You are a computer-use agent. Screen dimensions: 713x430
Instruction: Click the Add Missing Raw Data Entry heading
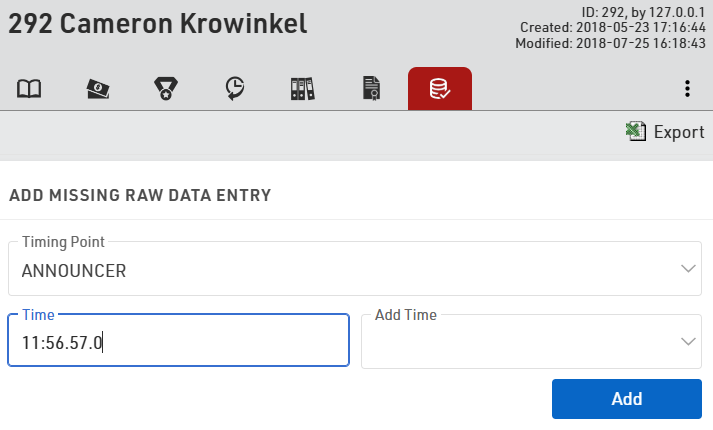tap(140, 195)
